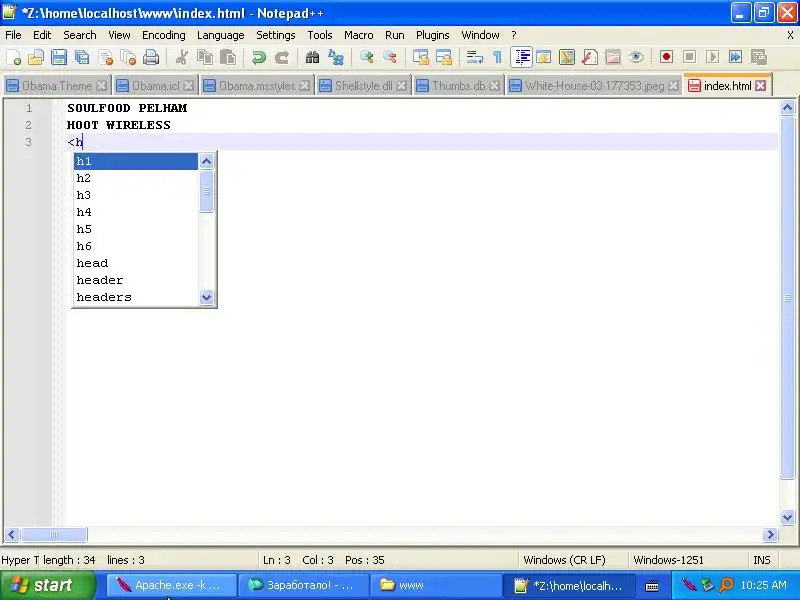Show all characters with pilcrow icon
Image resolution: width=800 pixels, height=600 pixels.
[x=497, y=57]
